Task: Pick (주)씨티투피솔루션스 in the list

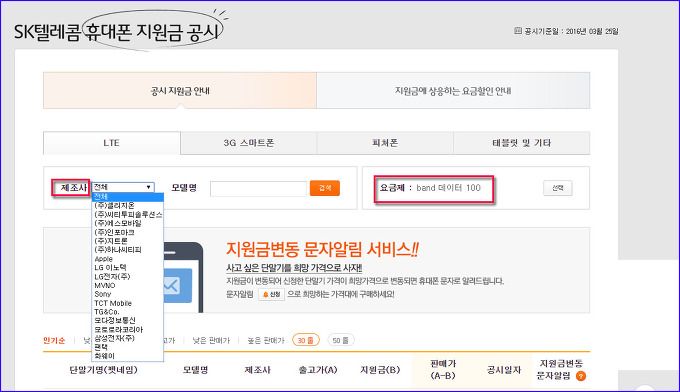Action: [x=128, y=214]
